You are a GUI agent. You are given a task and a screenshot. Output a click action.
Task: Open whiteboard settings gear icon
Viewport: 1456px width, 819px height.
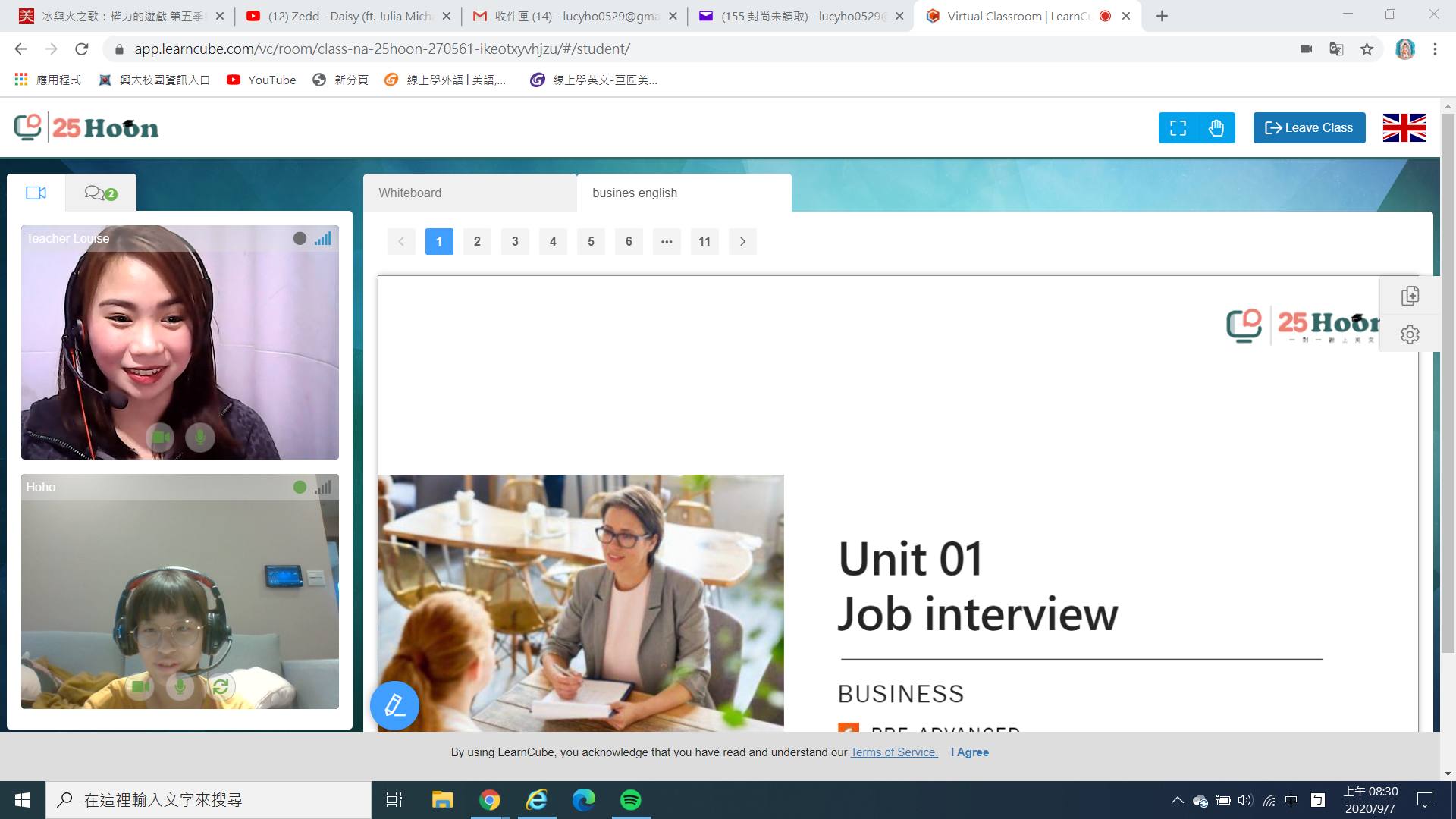coord(1410,334)
